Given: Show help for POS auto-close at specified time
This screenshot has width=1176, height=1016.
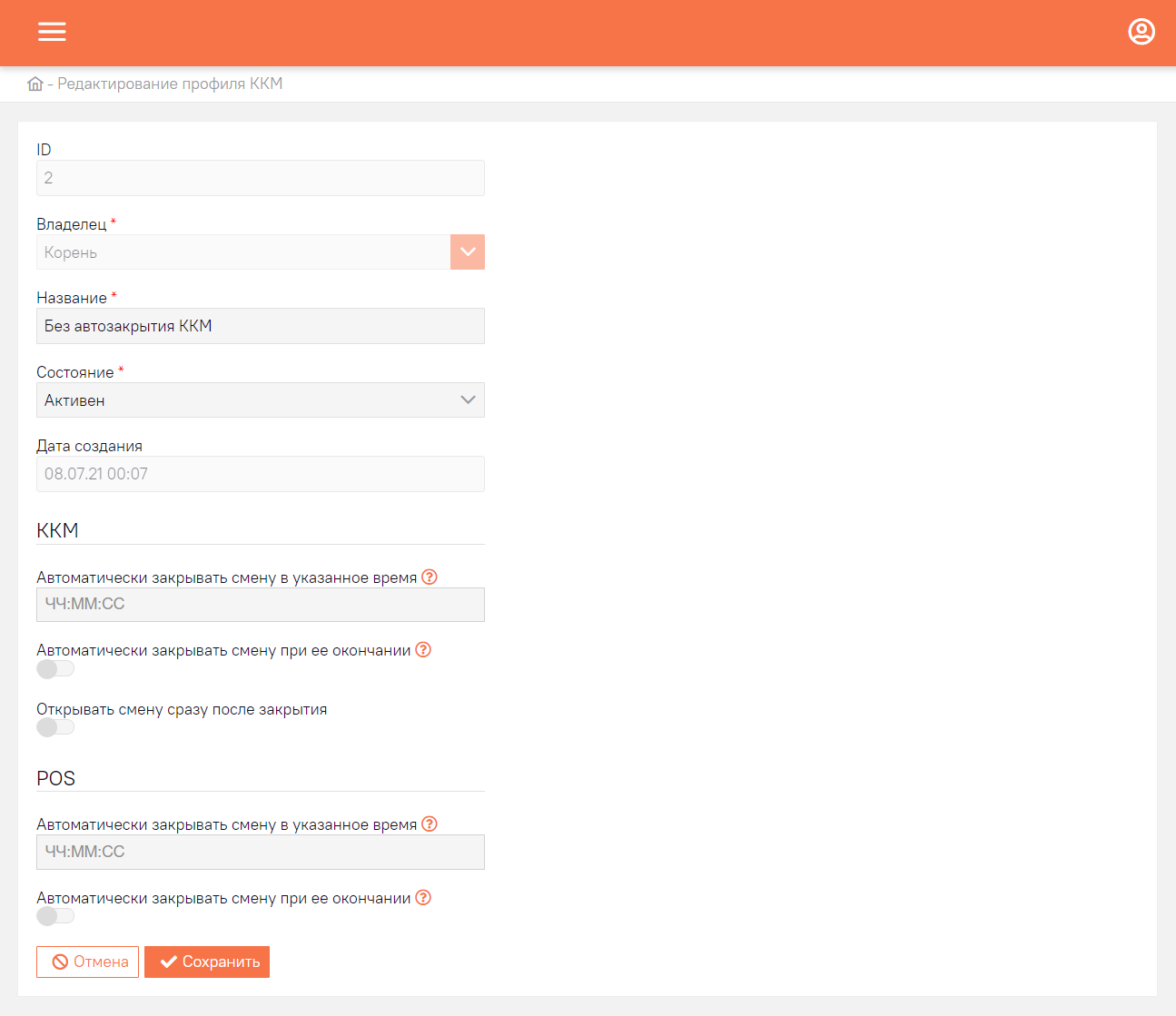Looking at the screenshot, I should coord(430,824).
